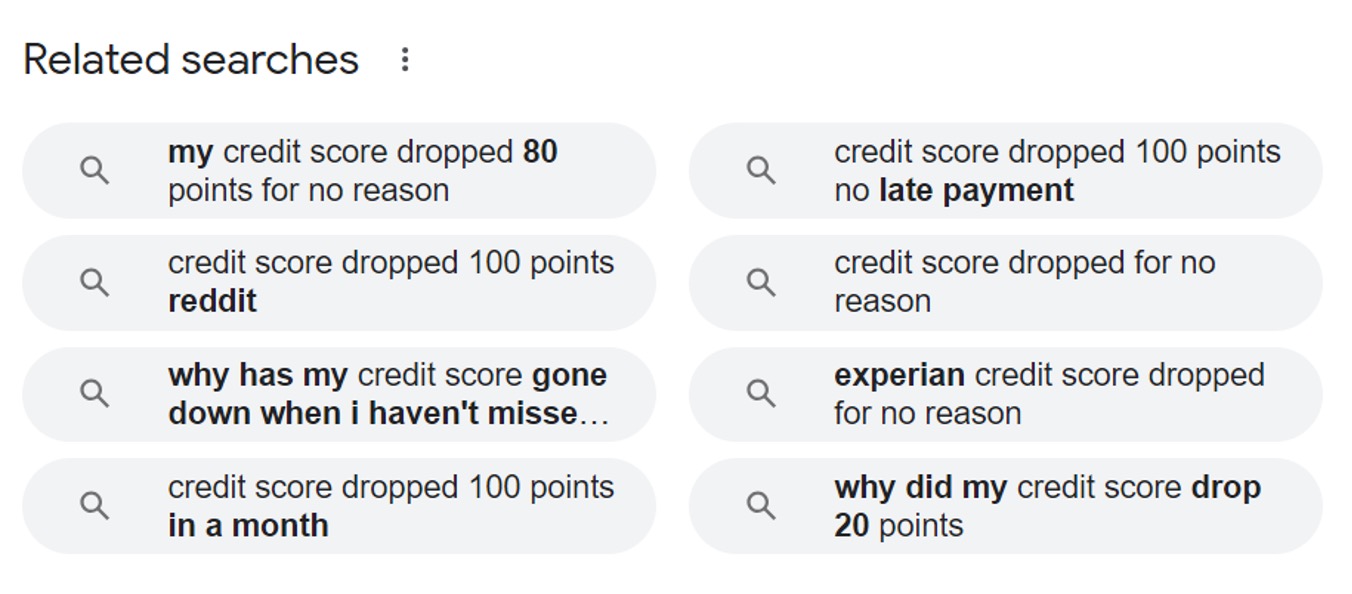Select 'credit score dropped 100 points reddit' suggestion
The width and height of the screenshot is (1352, 594).
[390, 282]
